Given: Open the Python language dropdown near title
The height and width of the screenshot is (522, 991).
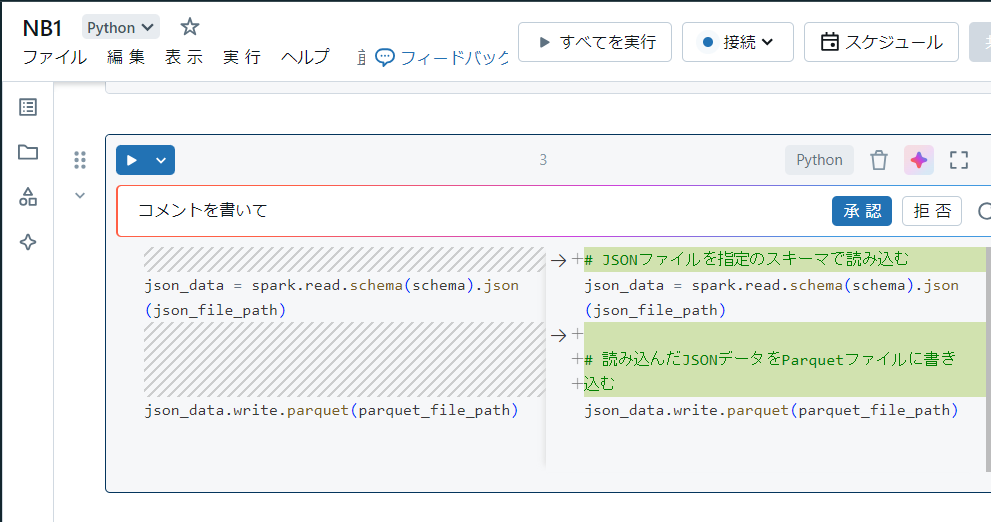Looking at the screenshot, I should 120,28.
